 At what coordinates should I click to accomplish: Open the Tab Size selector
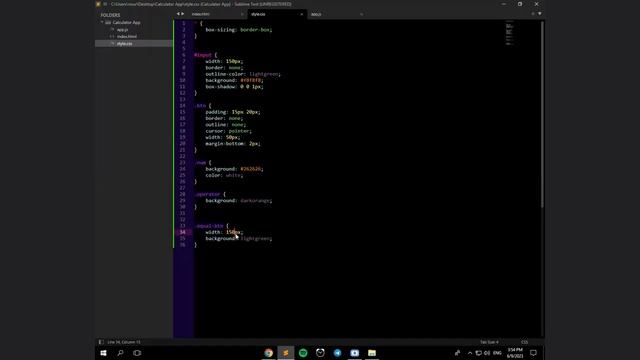(x=489, y=342)
